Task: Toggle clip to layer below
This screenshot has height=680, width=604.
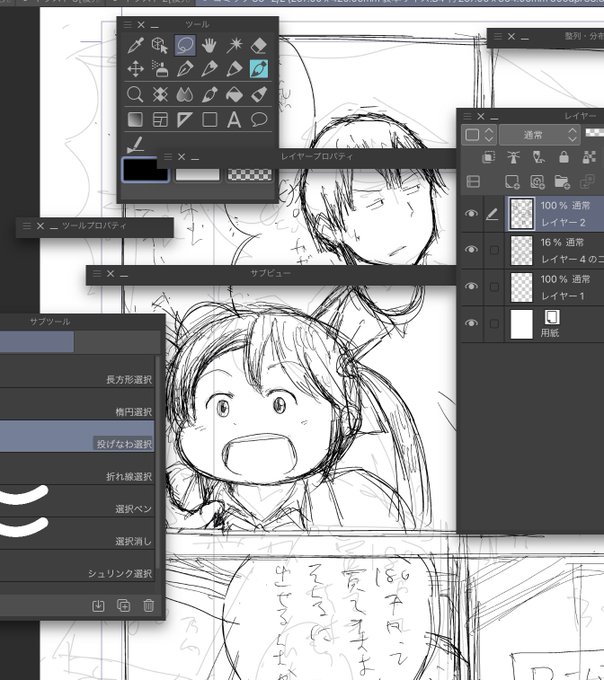Action: tap(489, 157)
